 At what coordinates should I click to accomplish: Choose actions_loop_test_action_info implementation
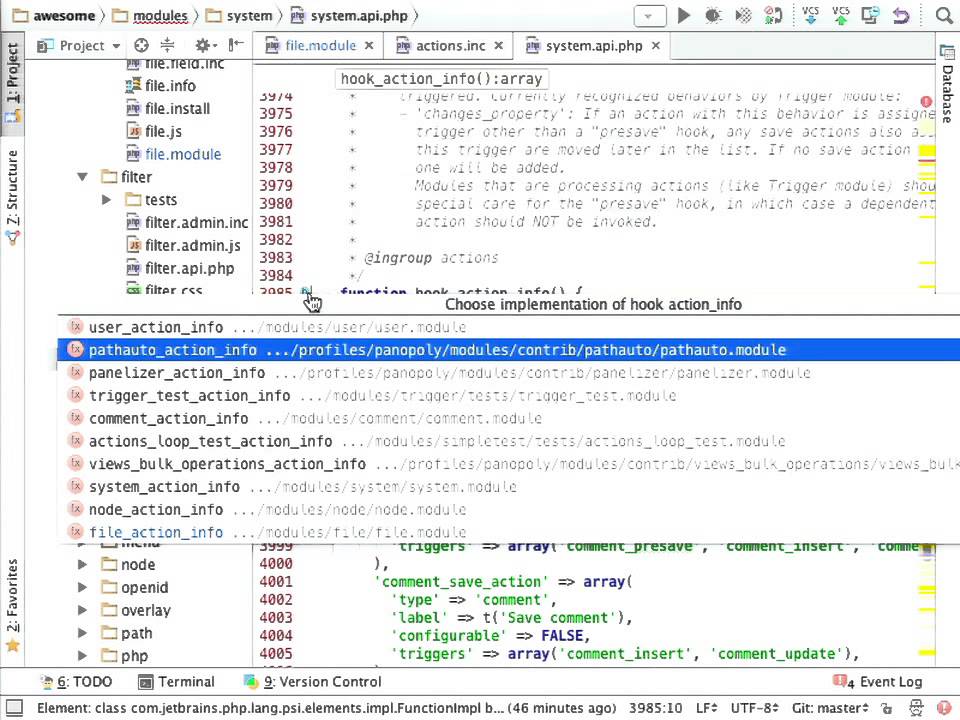508,441
